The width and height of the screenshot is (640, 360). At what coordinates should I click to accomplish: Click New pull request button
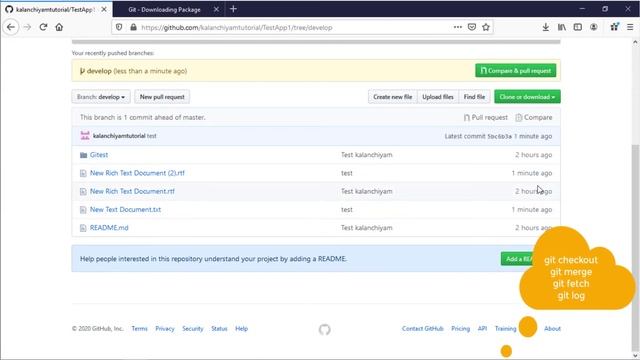pyautogui.click(x=162, y=97)
